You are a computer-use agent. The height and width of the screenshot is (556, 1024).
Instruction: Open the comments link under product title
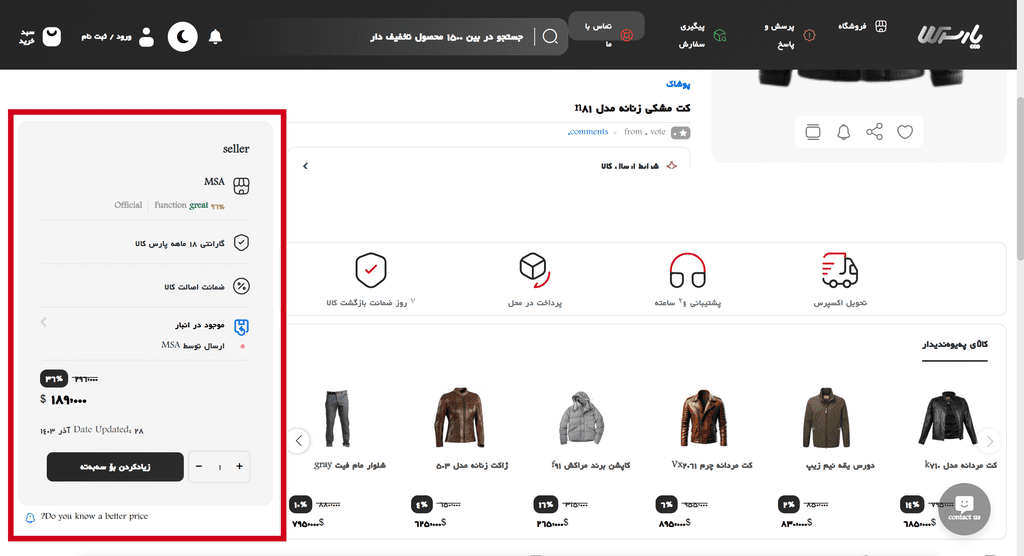pos(588,132)
